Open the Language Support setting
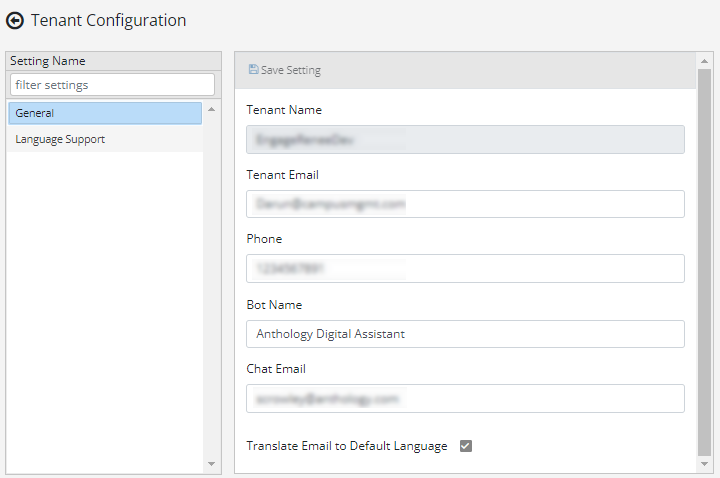 [x=105, y=139]
